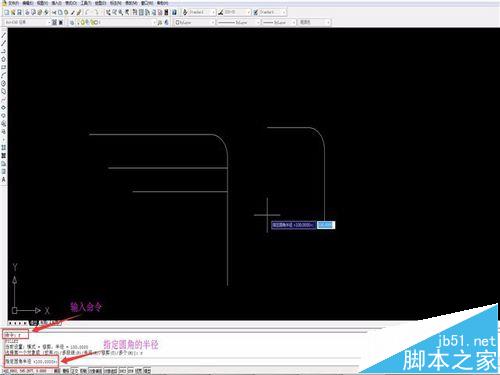Click the Open file icon
This screenshot has width=500, height=375.
[13, 12]
